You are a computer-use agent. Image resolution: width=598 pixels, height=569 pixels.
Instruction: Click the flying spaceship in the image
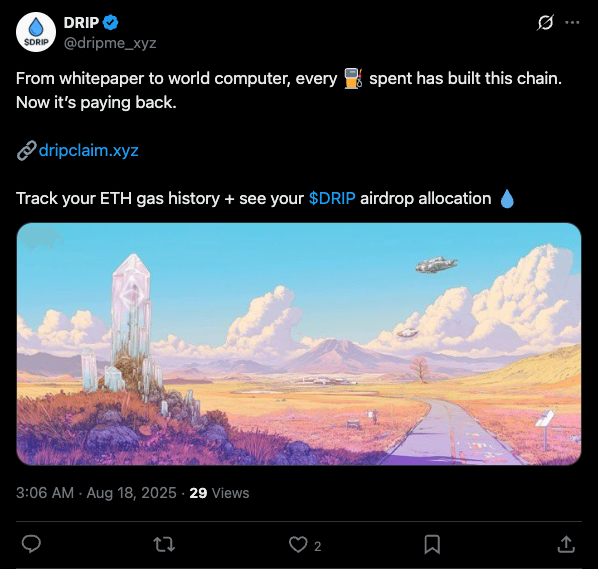(436, 264)
